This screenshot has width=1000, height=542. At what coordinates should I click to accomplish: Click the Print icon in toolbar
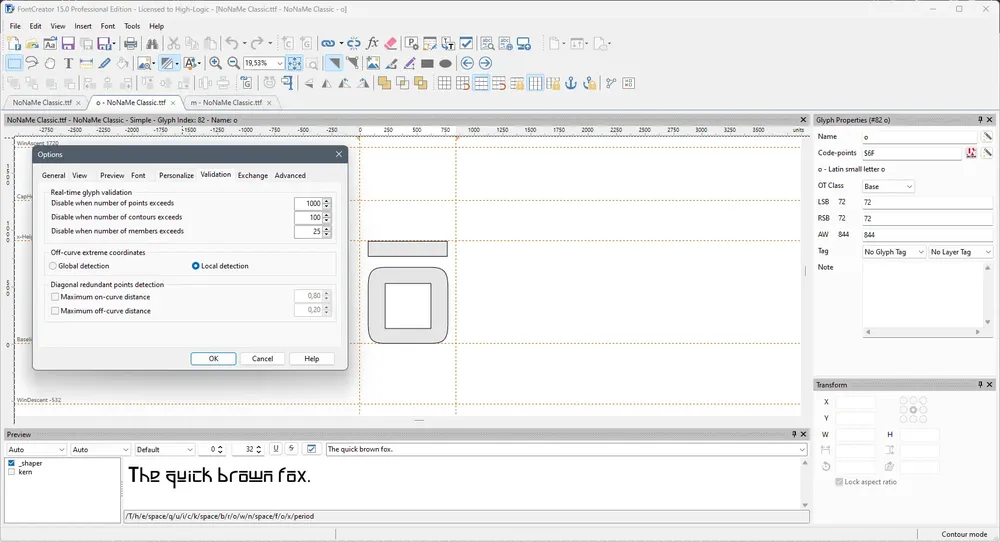pos(130,43)
